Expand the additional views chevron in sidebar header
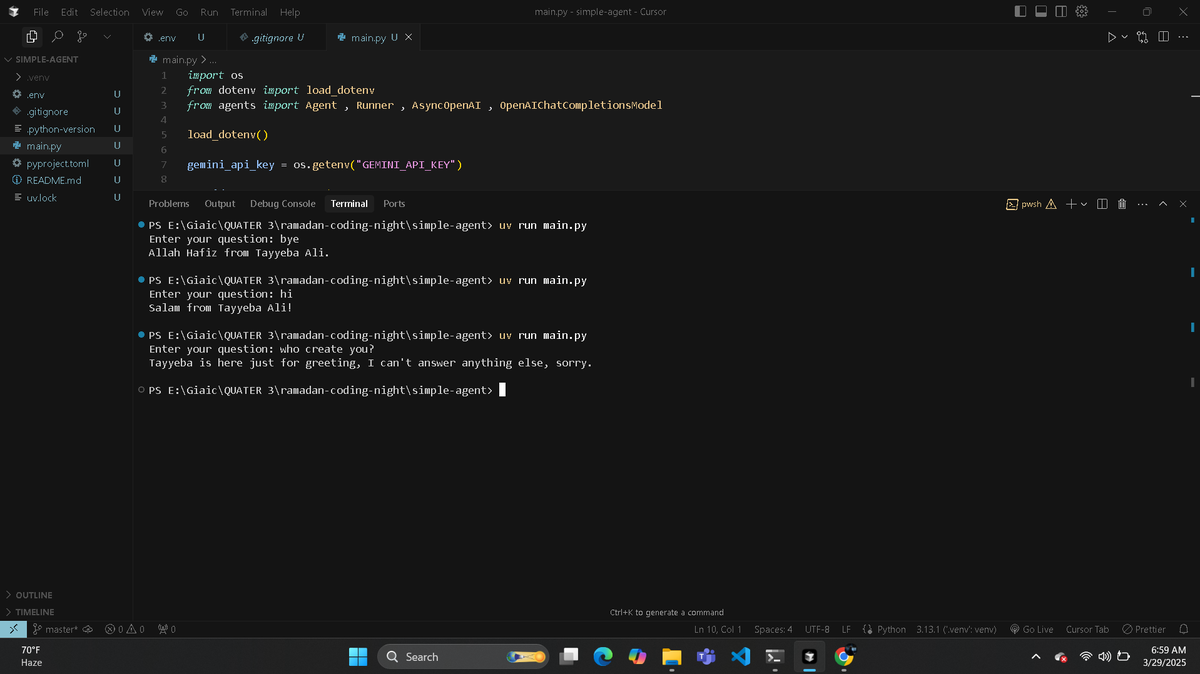Viewport: 1200px width, 674px height. coord(106,37)
